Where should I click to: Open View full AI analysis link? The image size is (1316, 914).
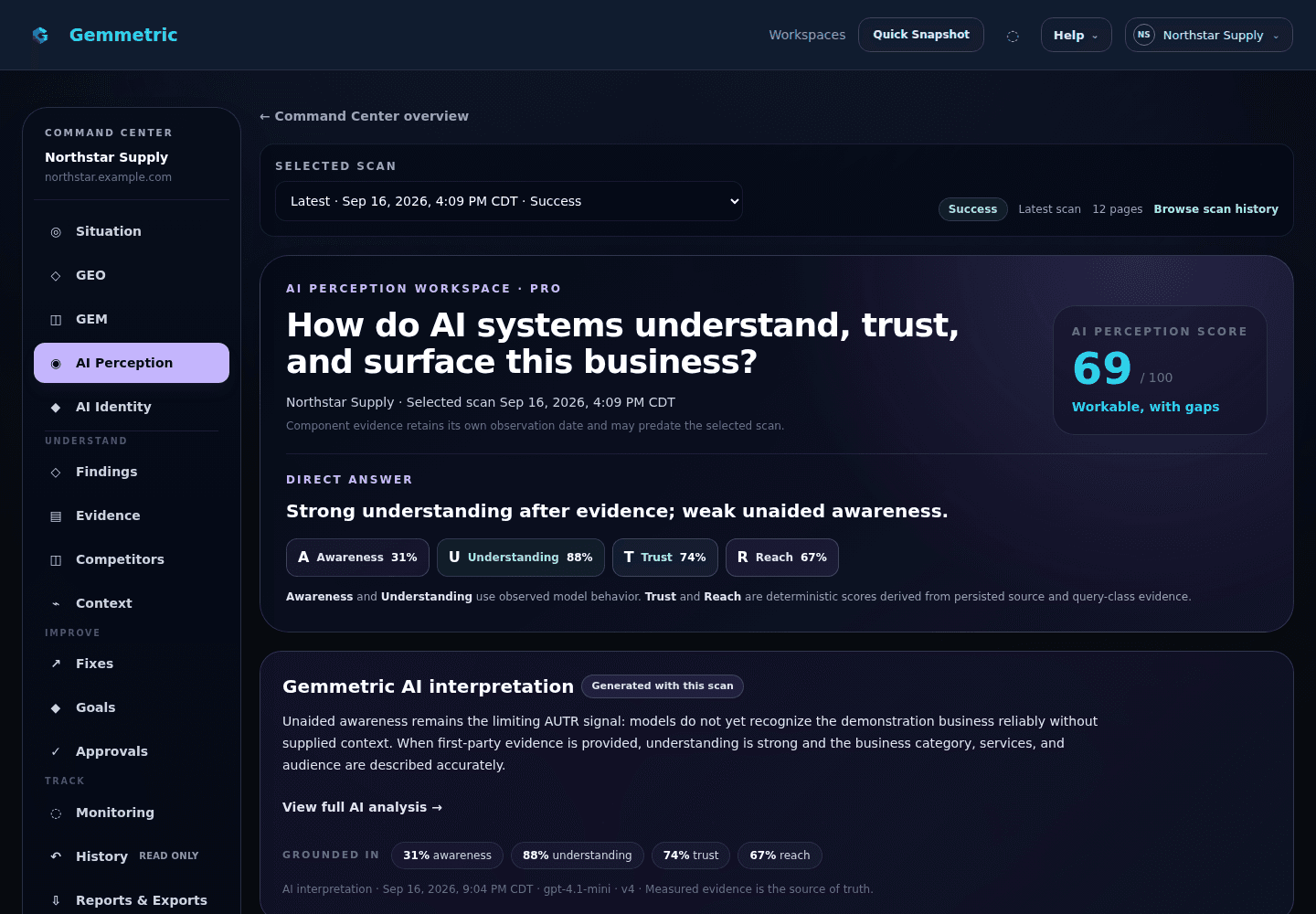tap(363, 807)
